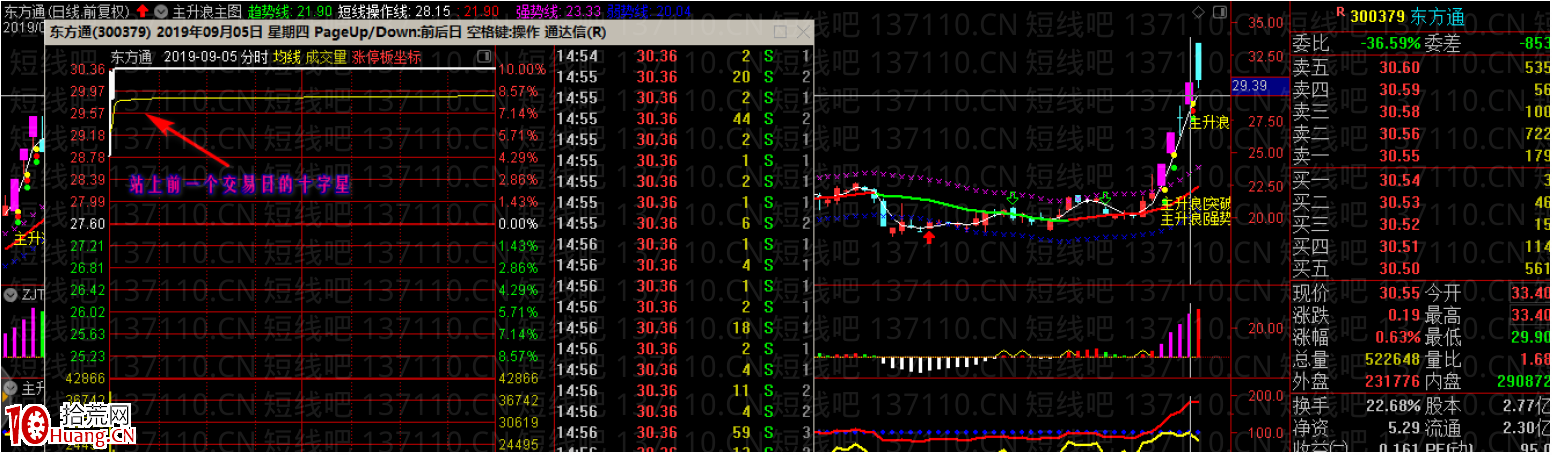Viewport: 1552px width, 455px height.
Task: Toggle the panel layout icon above price axis
Action: 1220,11
